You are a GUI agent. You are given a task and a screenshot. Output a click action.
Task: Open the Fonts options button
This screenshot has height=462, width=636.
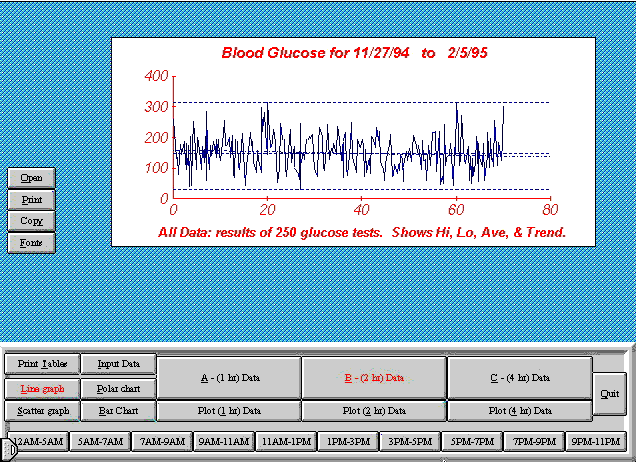pos(31,243)
